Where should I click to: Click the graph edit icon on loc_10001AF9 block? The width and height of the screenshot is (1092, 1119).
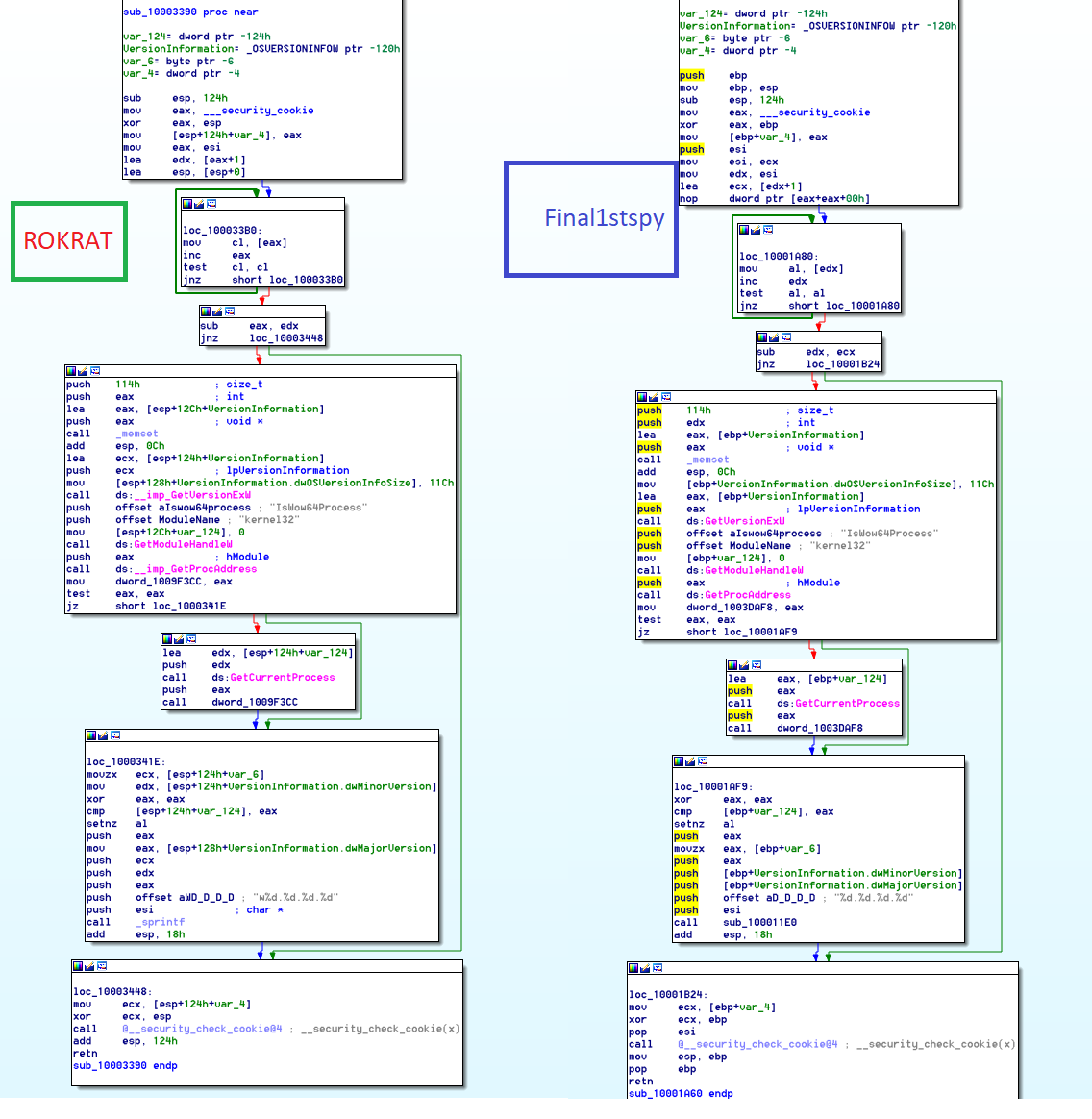point(690,761)
